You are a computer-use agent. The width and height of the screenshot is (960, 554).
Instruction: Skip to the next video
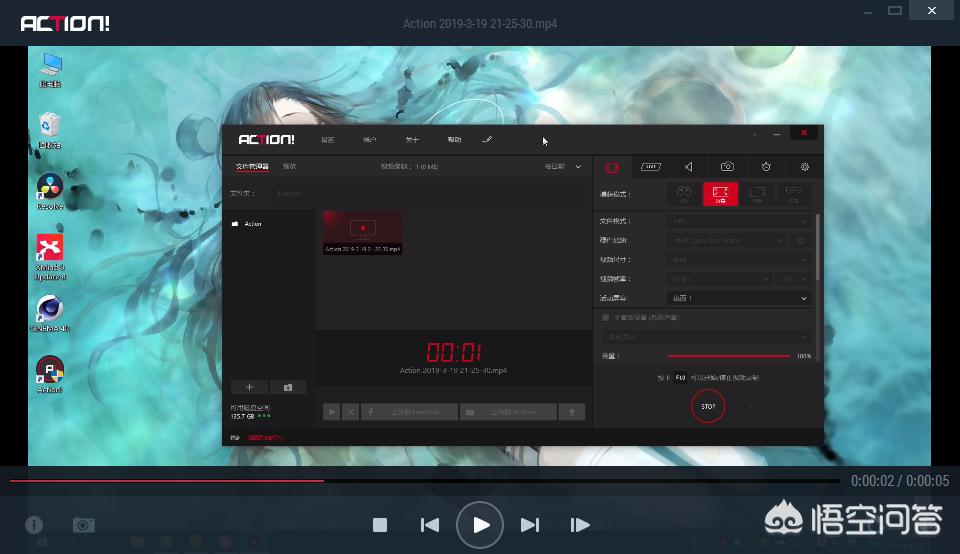[x=530, y=525]
